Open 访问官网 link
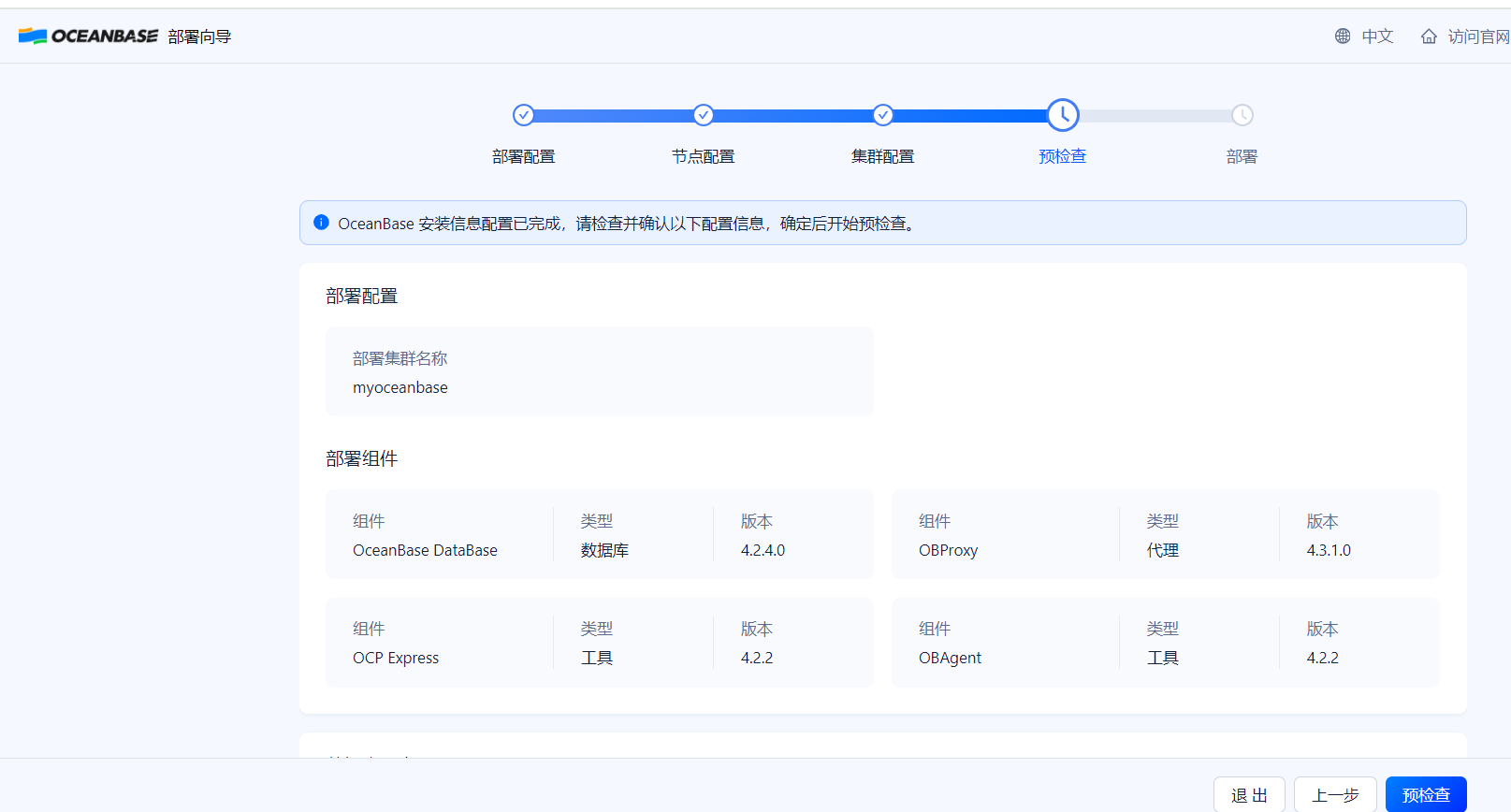This screenshot has height=812, width=1511. coord(1478,36)
